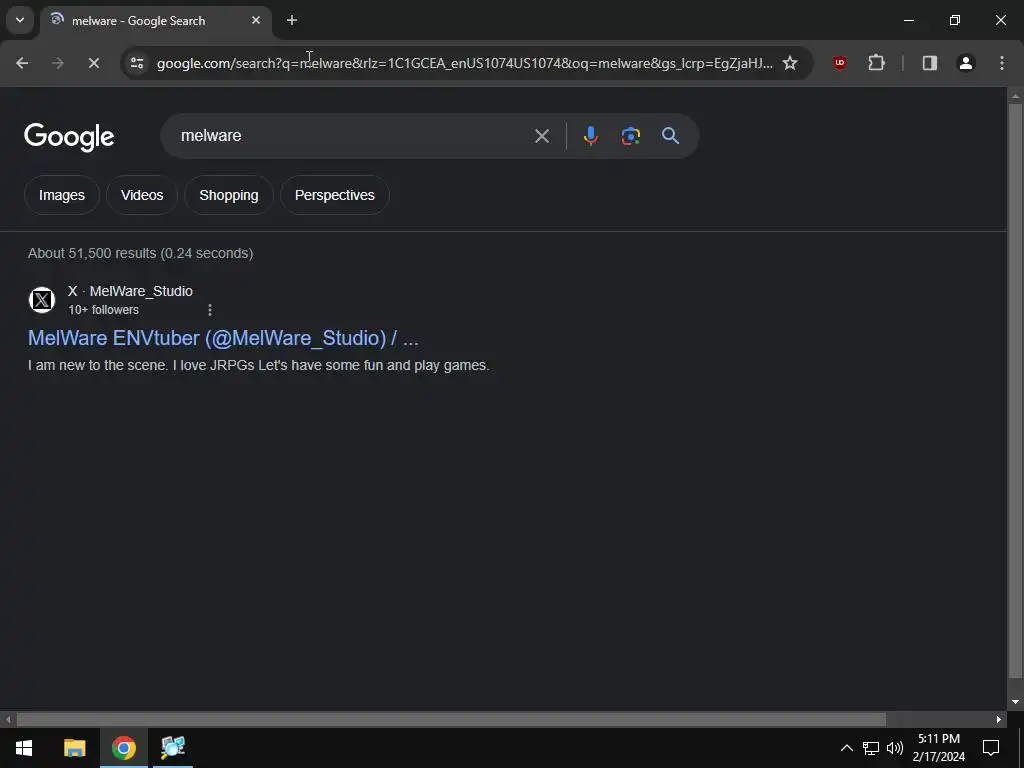Open the Chrome three-dot menu

pos(1002,63)
